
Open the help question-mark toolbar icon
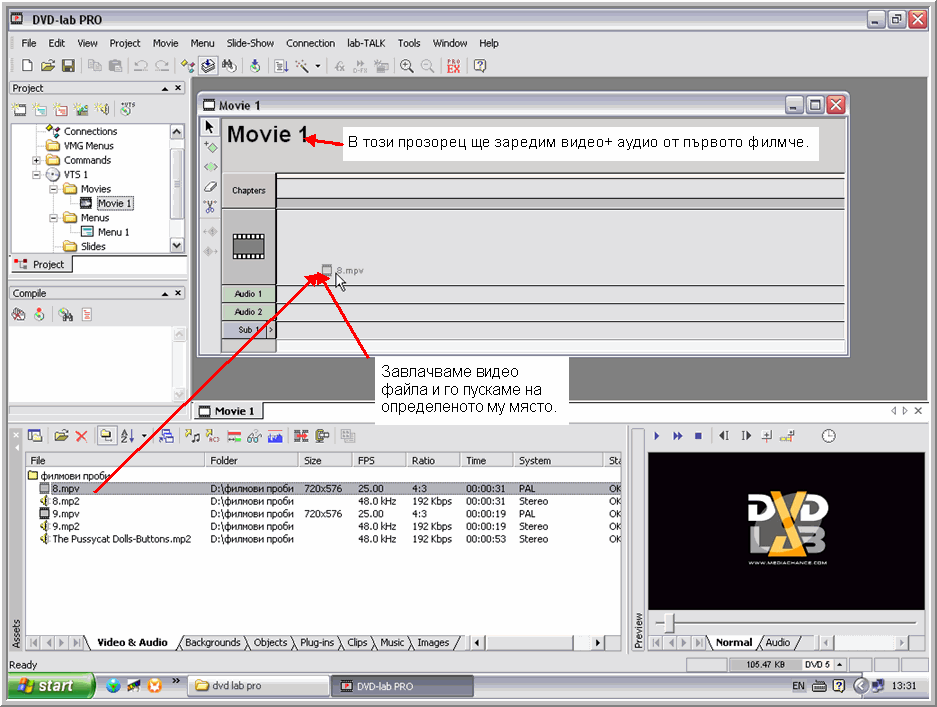click(480, 66)
